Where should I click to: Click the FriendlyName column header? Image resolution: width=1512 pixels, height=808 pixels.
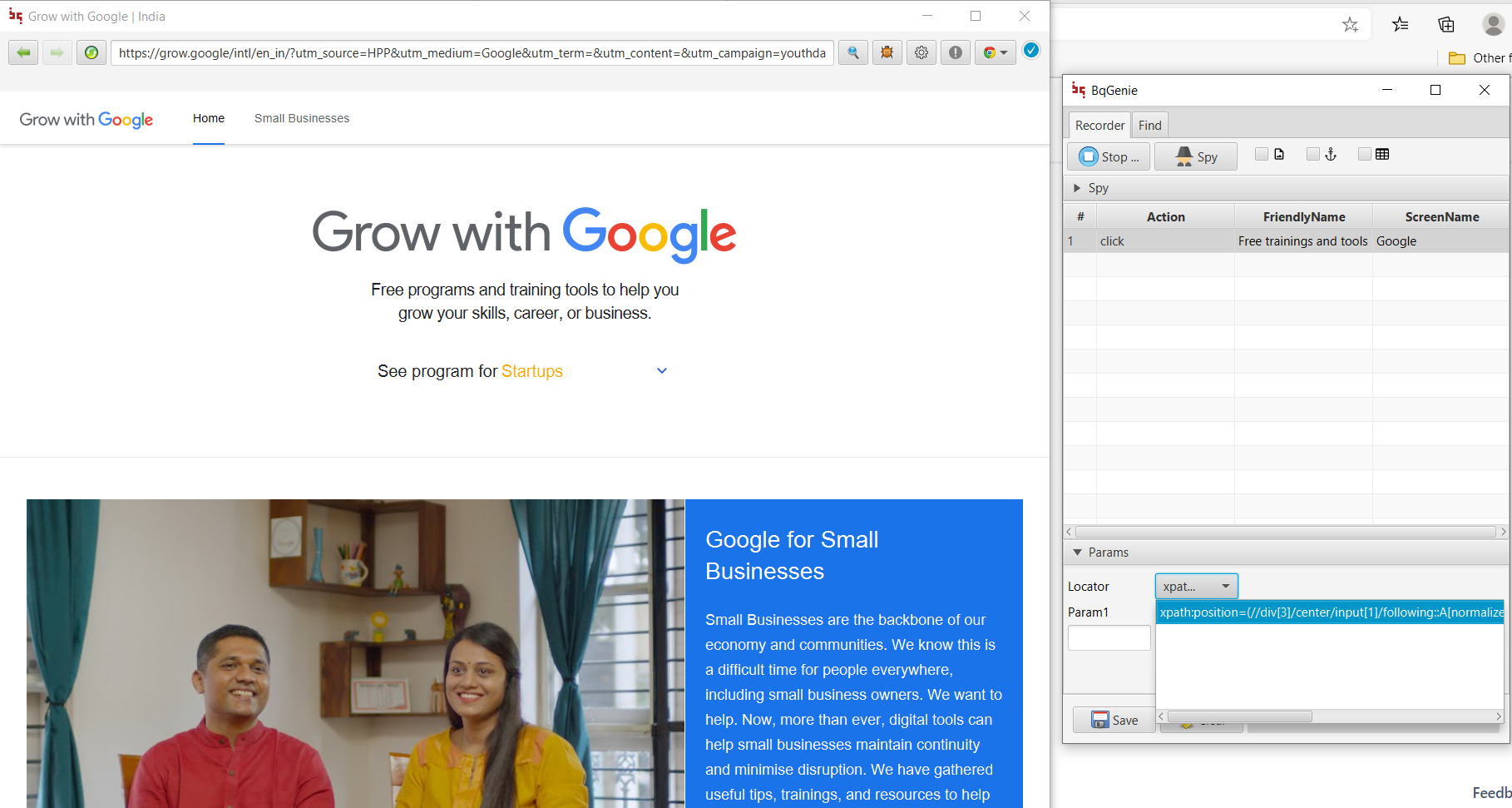(x=1303, y=216)
